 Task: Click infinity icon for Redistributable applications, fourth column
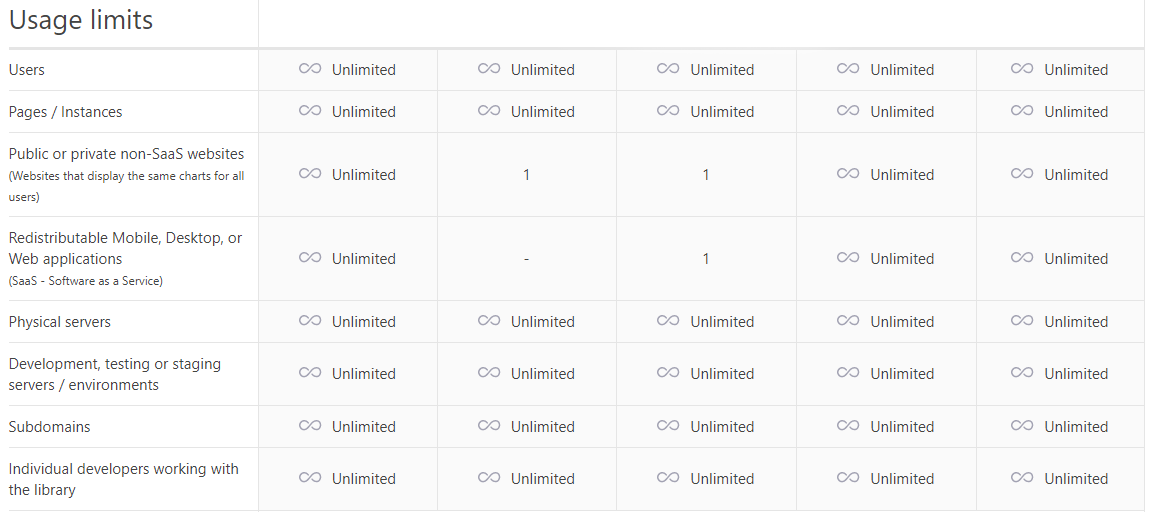click(848, 258)
